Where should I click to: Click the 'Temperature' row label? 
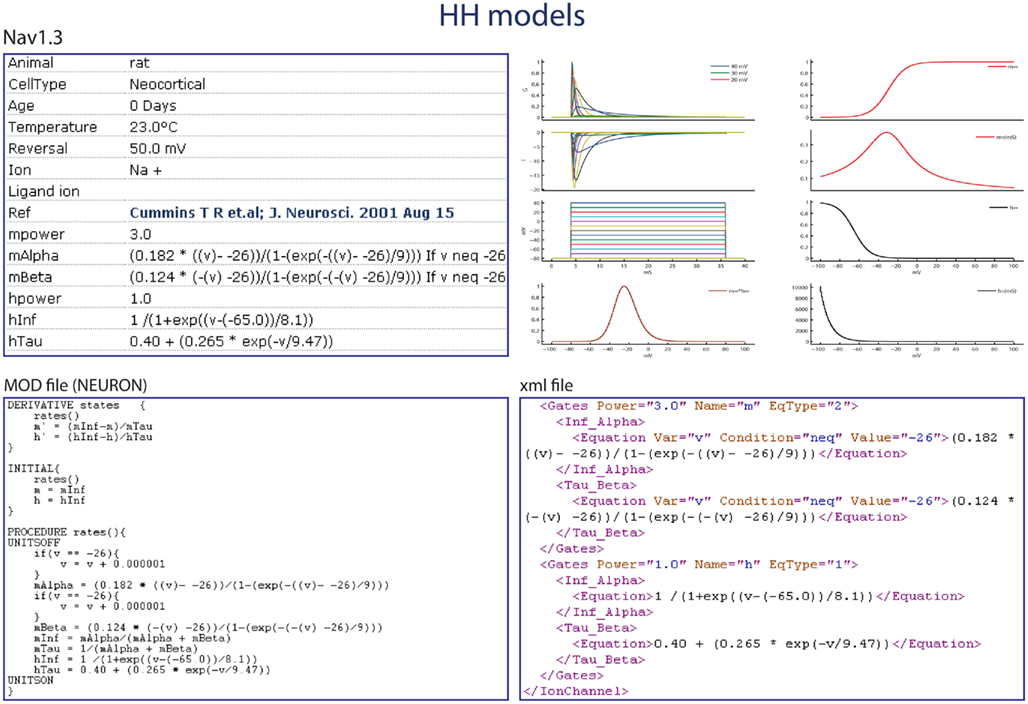[52, 127]
